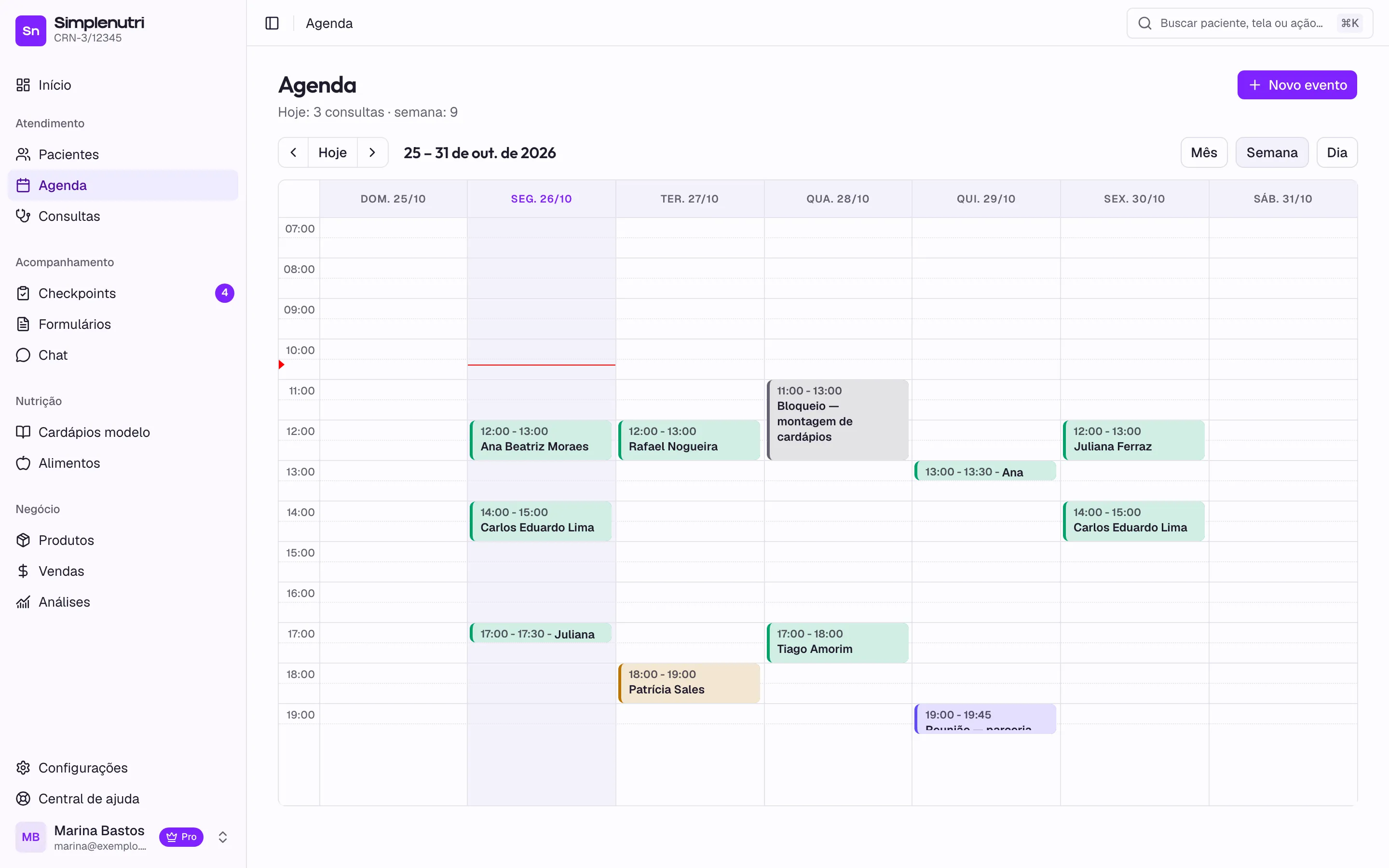
Task: Open Checkpoints in the sidebar
Action: point(123,293)
